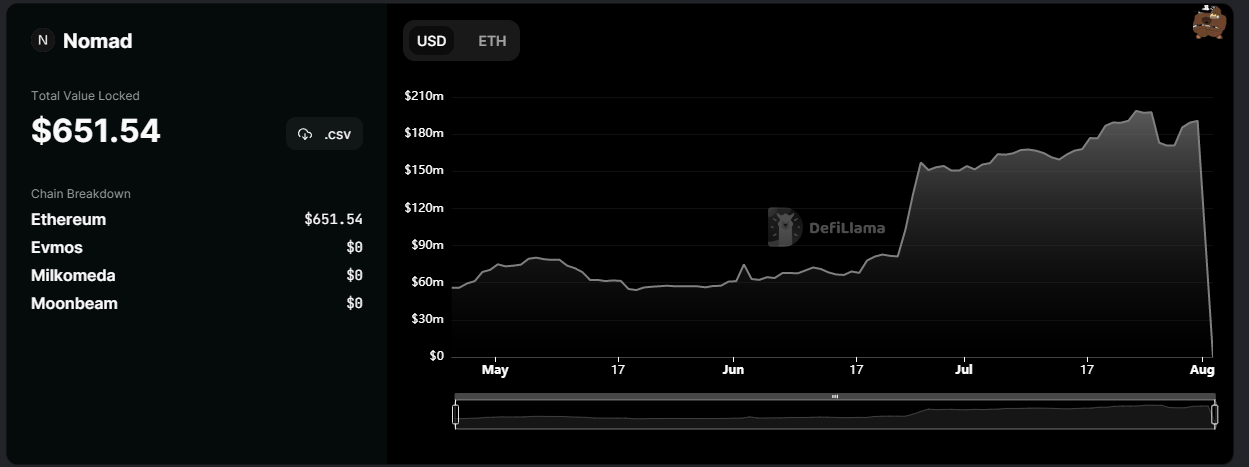
Task: Click the Chain Breakdown heading
Action: pyautogui.click(x=81, y=194)
